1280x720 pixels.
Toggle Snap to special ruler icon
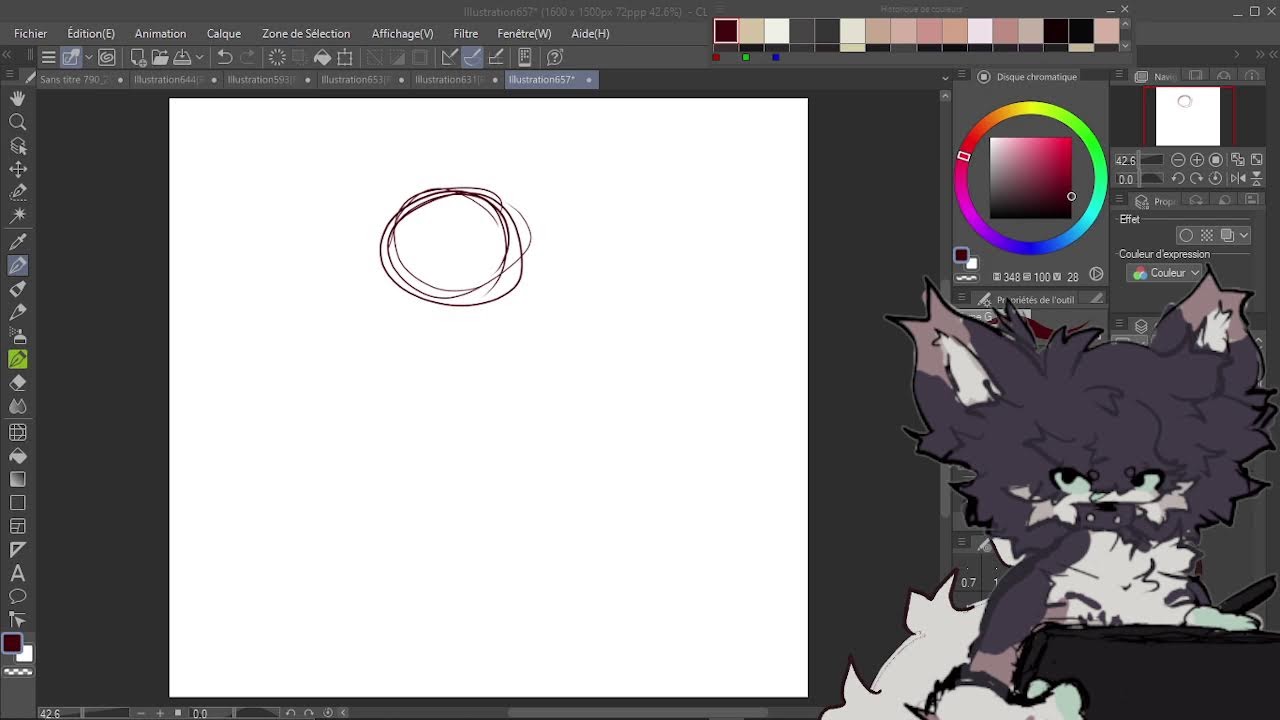[473, 57]
